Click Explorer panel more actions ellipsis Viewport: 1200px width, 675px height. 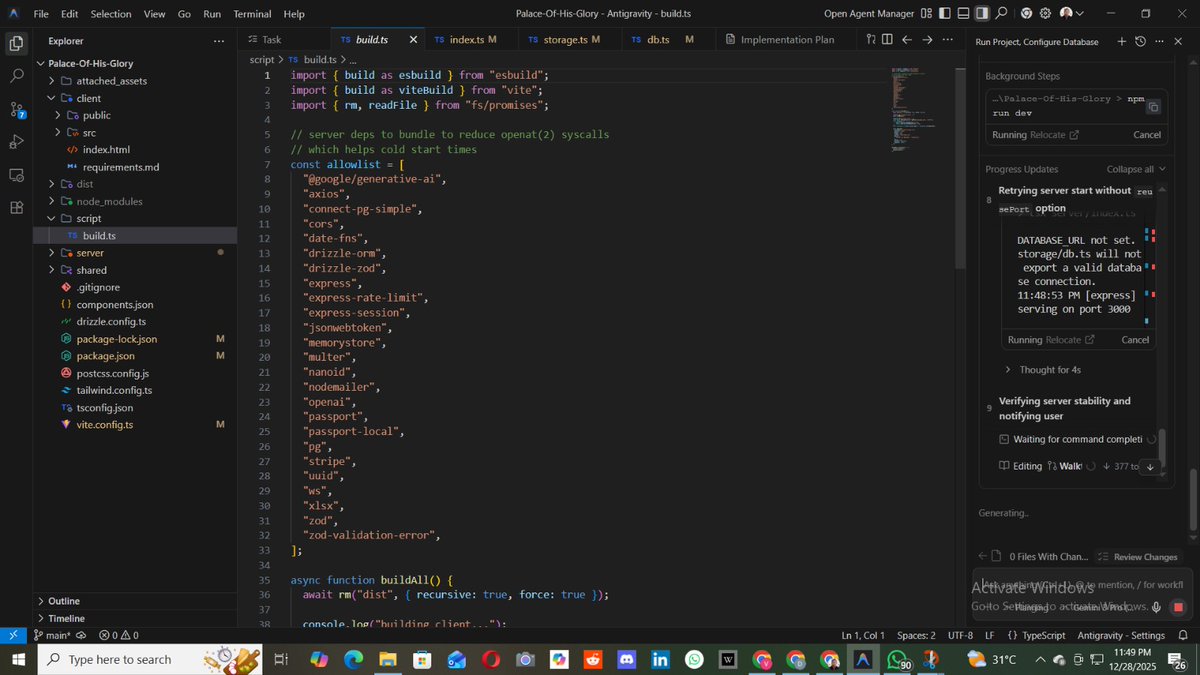[219, 41]
